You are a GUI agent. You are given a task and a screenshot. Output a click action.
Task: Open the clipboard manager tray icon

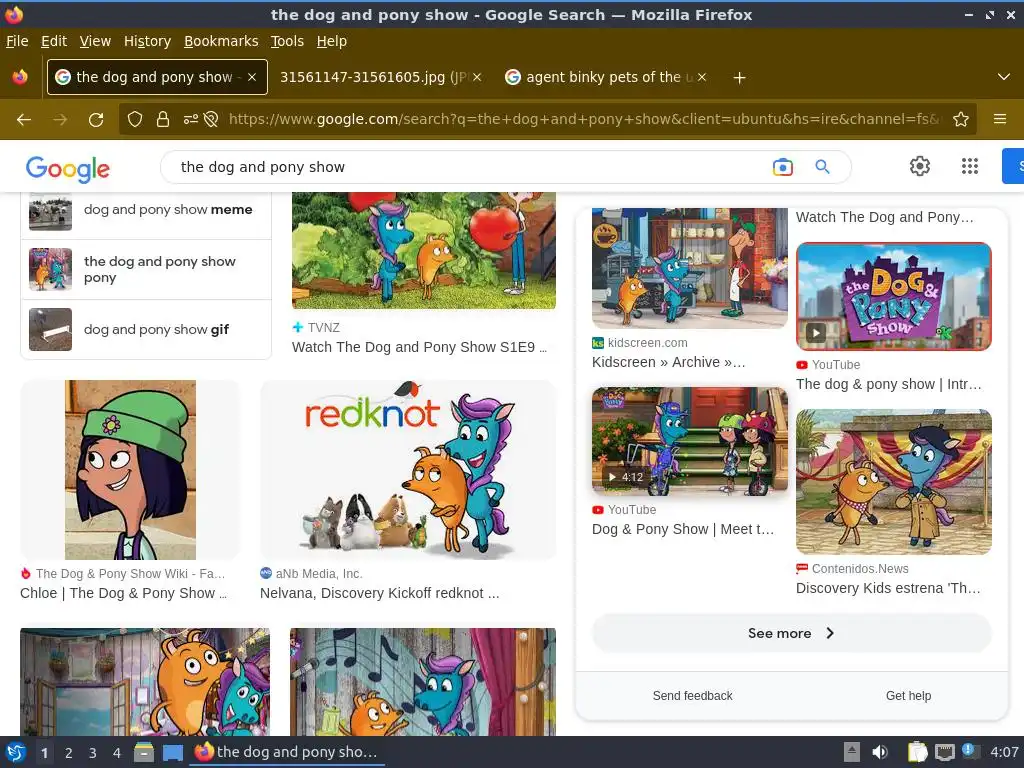coord(917,752)
